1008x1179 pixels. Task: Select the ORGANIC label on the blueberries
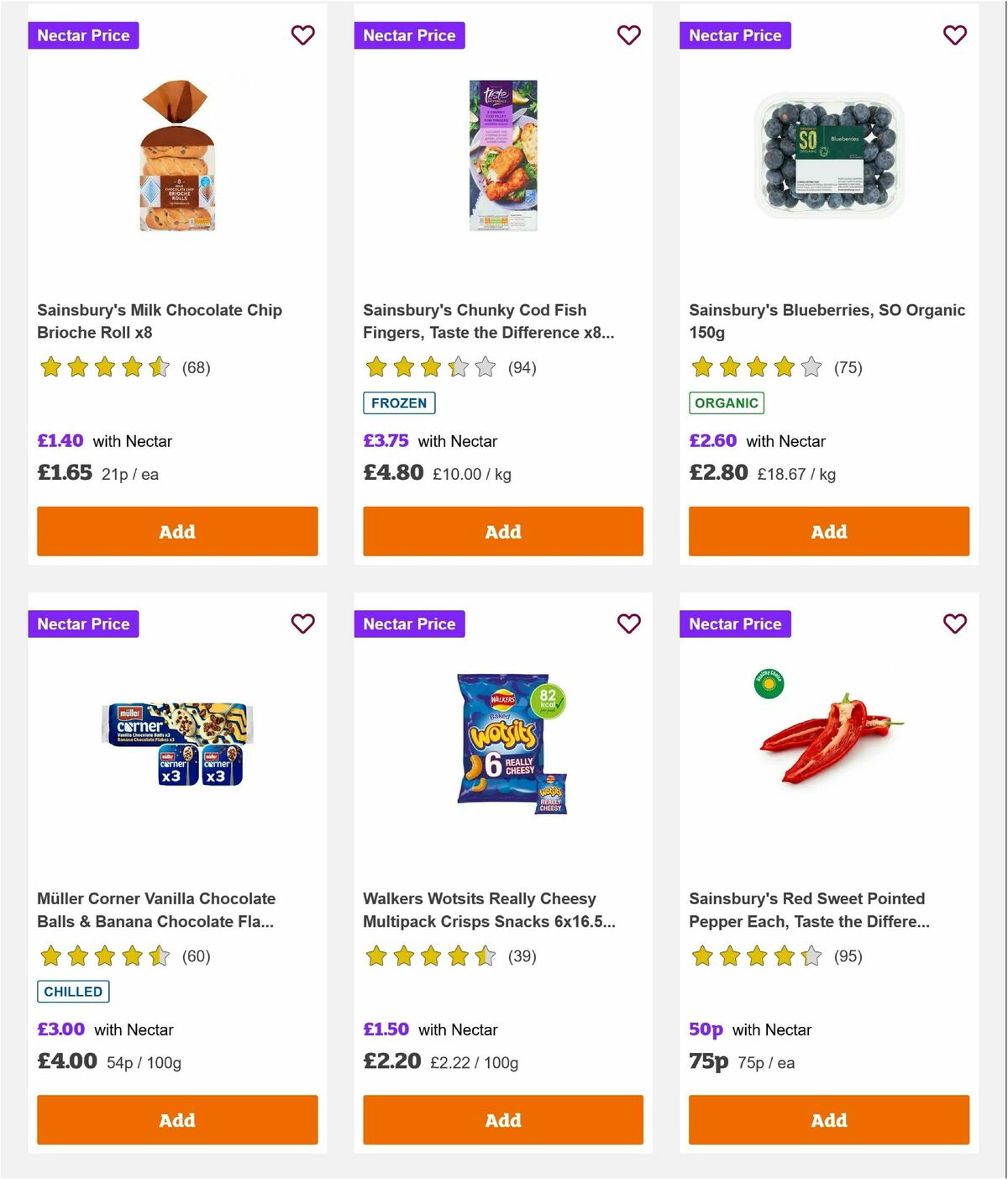pyautogui.click(x=727, y=403)
